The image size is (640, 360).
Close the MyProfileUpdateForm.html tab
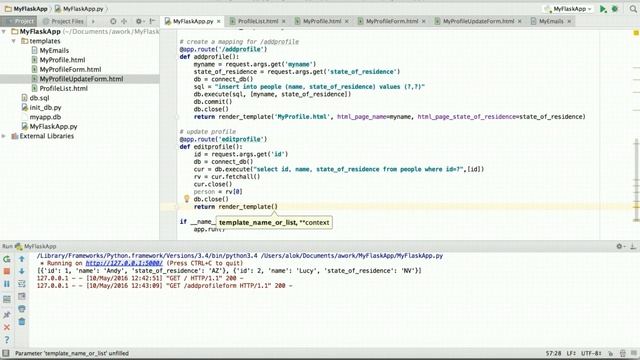pyautogui.click(x=520, y=21)
